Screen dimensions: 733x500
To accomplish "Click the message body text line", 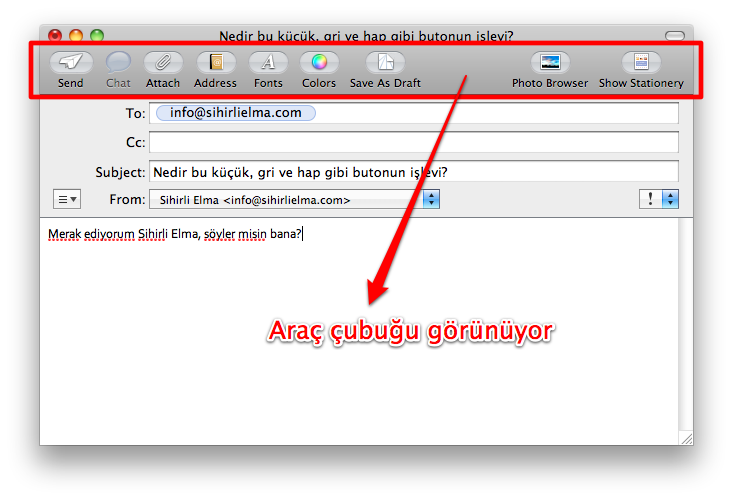I will (x=175, y=234).
